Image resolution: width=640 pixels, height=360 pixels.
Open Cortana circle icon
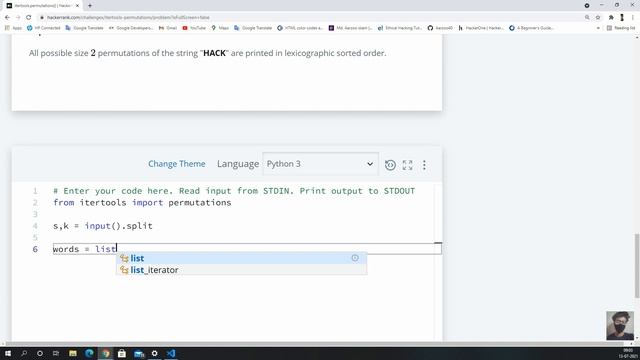tap(40, 353)
